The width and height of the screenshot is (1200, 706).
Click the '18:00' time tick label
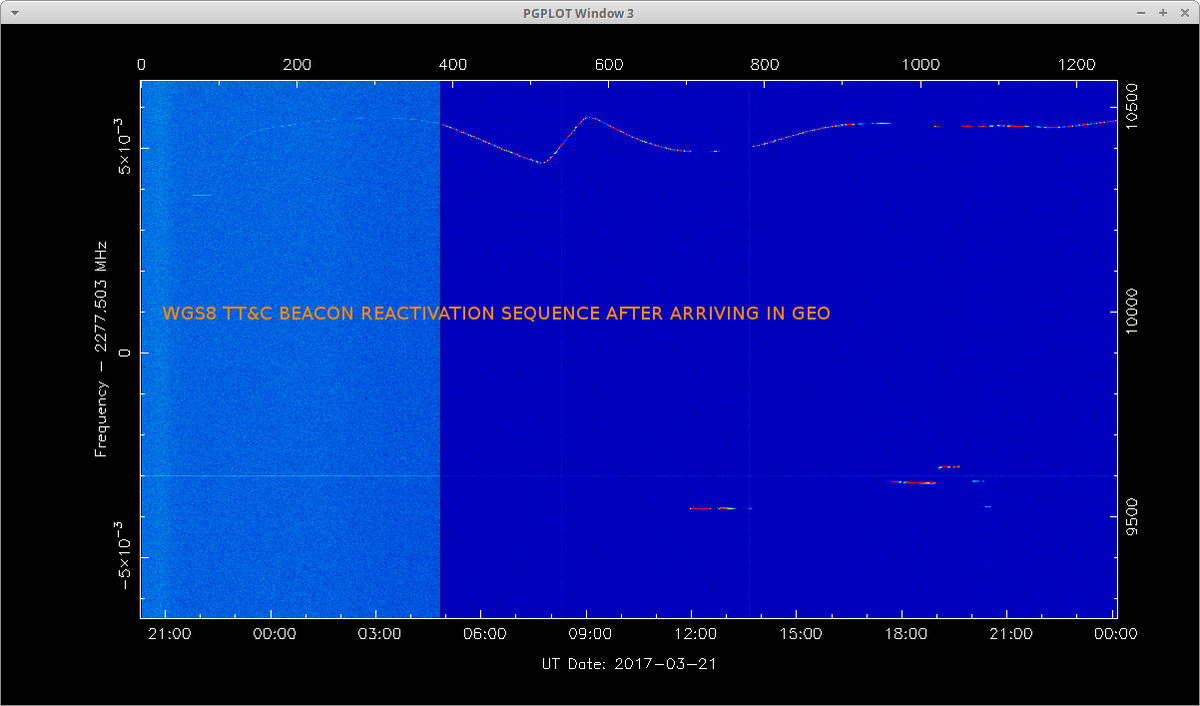click(906, 633)
